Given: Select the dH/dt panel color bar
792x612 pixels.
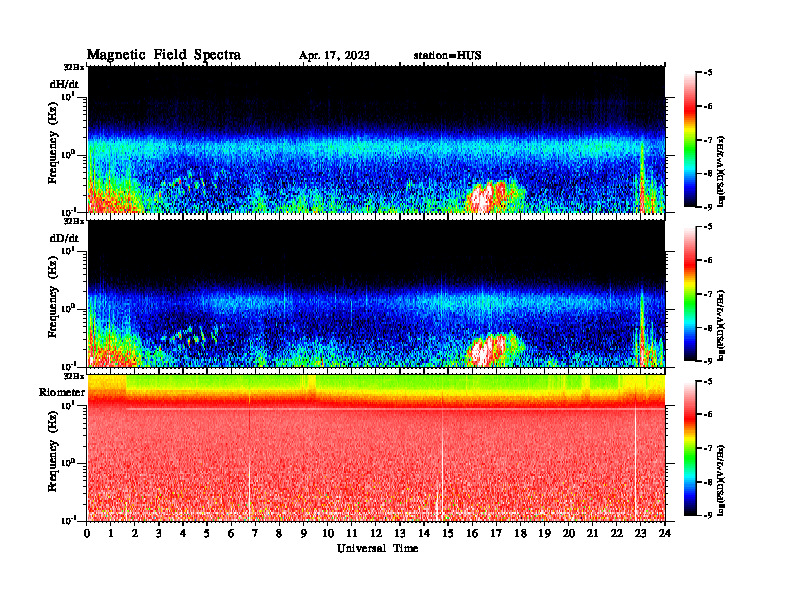Looking at the screenshot, I should [x=689, y=140].
